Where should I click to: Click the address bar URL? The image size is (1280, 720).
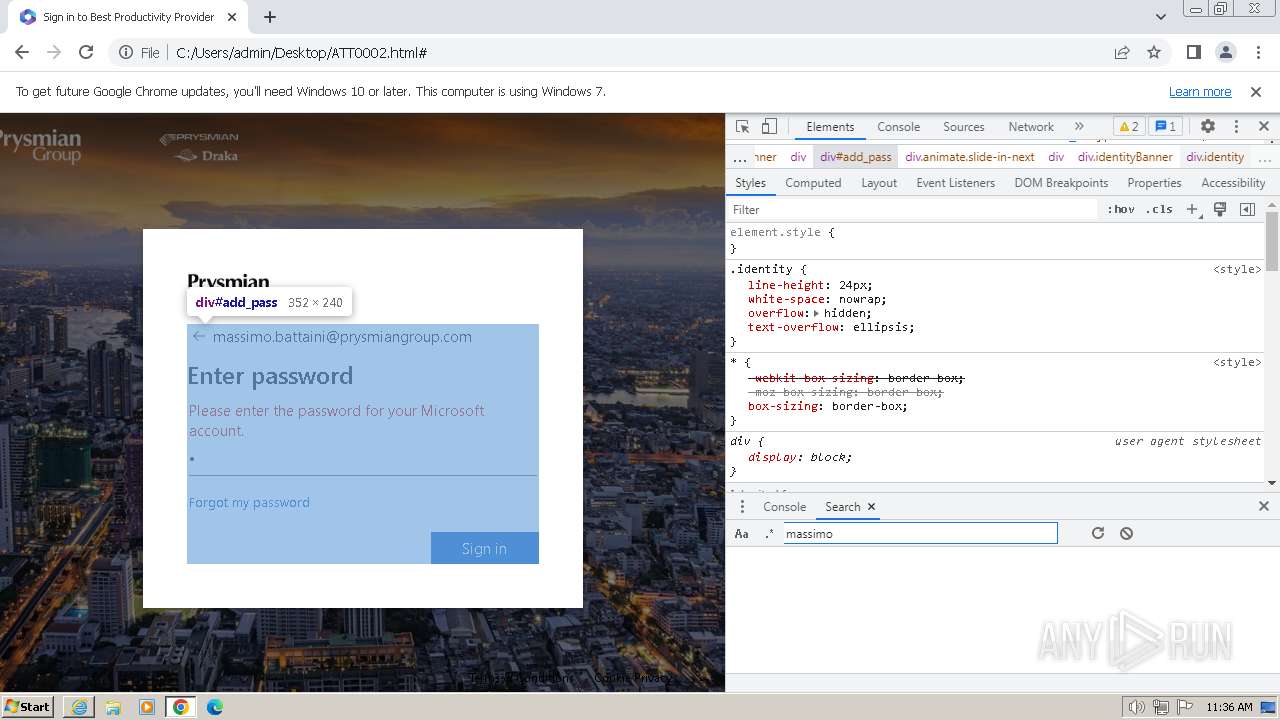tap(302, 52)
